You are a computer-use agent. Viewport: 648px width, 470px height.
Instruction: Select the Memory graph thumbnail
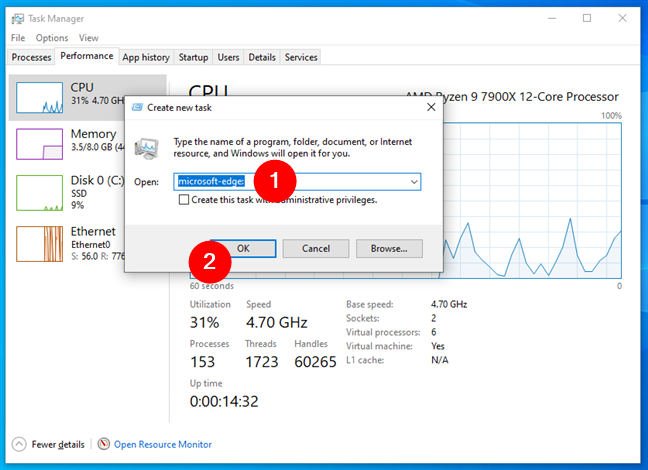[x=40, y=144]
